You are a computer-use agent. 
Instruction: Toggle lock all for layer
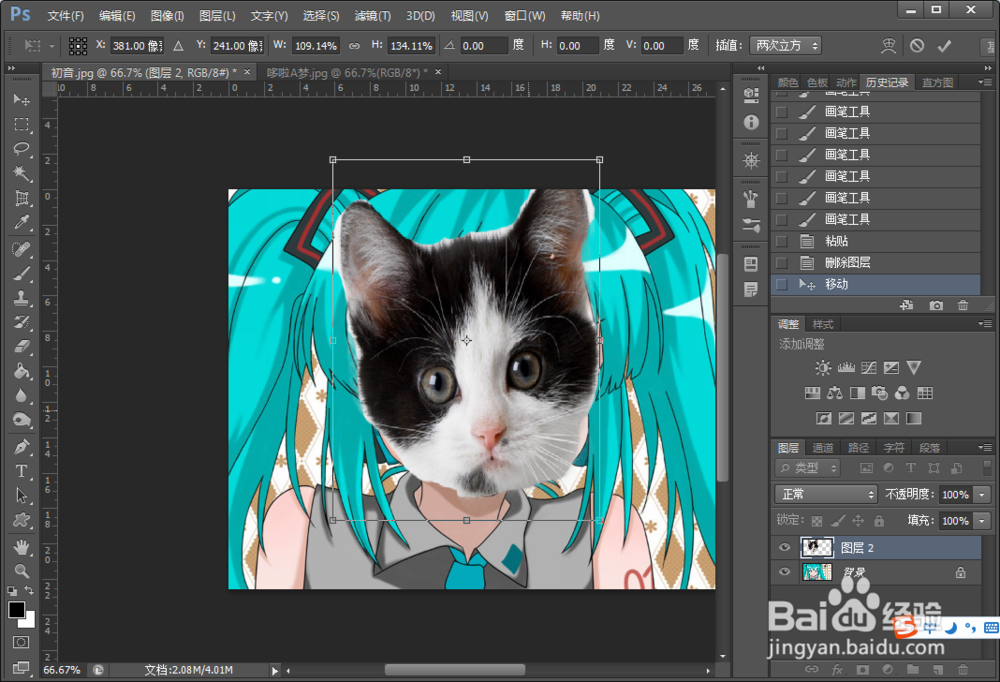(879, 521)
